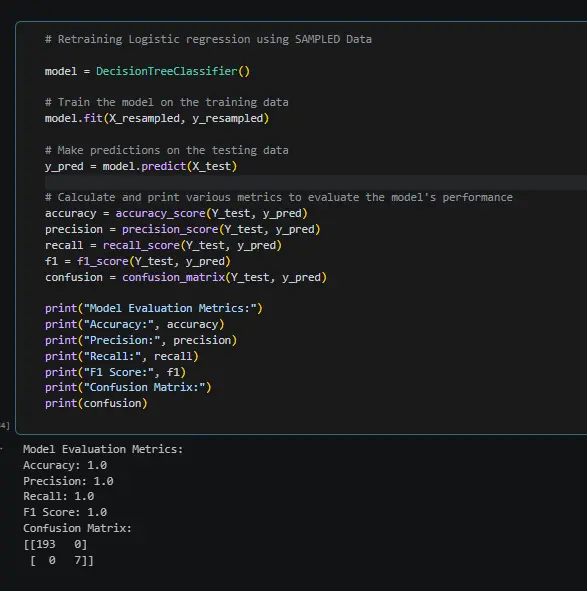Click the comment about calculating metrics
This screenshot has height=591, width=587.
tap(279, 197)
